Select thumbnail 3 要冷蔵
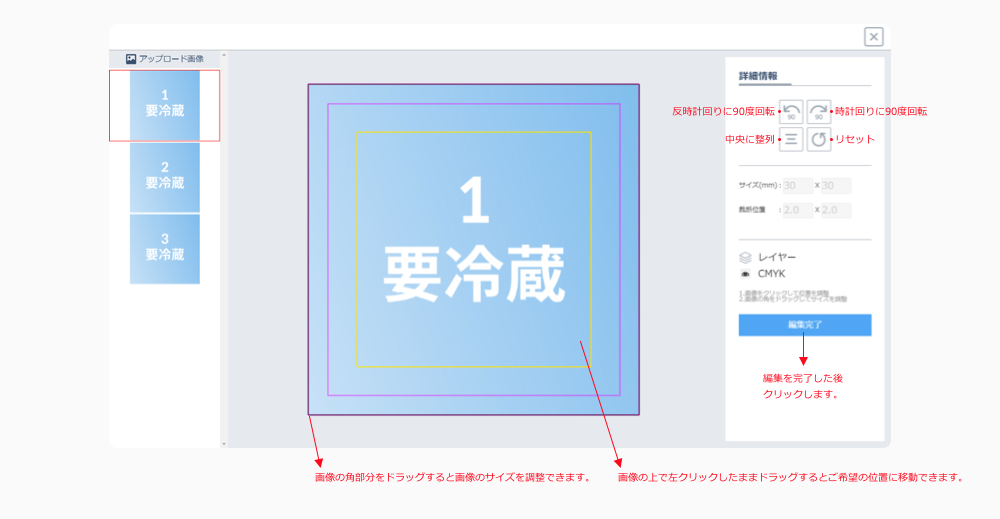Image resolution: width=1000 pixels, height=519 pixels. coord(165,248)
